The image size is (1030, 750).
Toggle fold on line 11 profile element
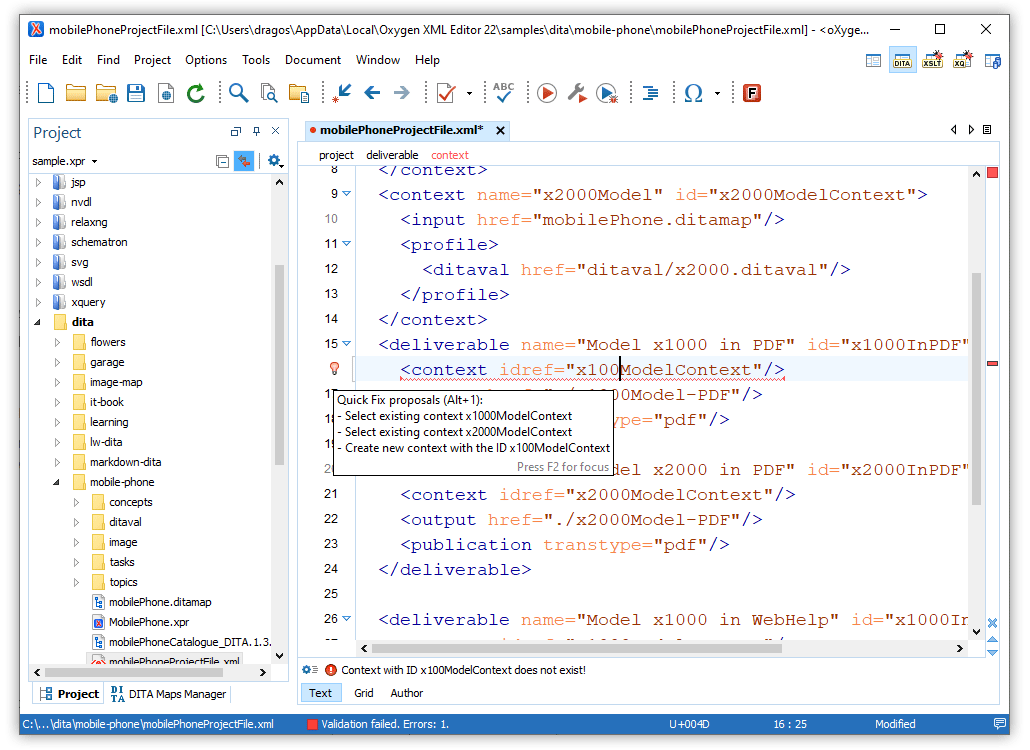(x=347, y=244)
